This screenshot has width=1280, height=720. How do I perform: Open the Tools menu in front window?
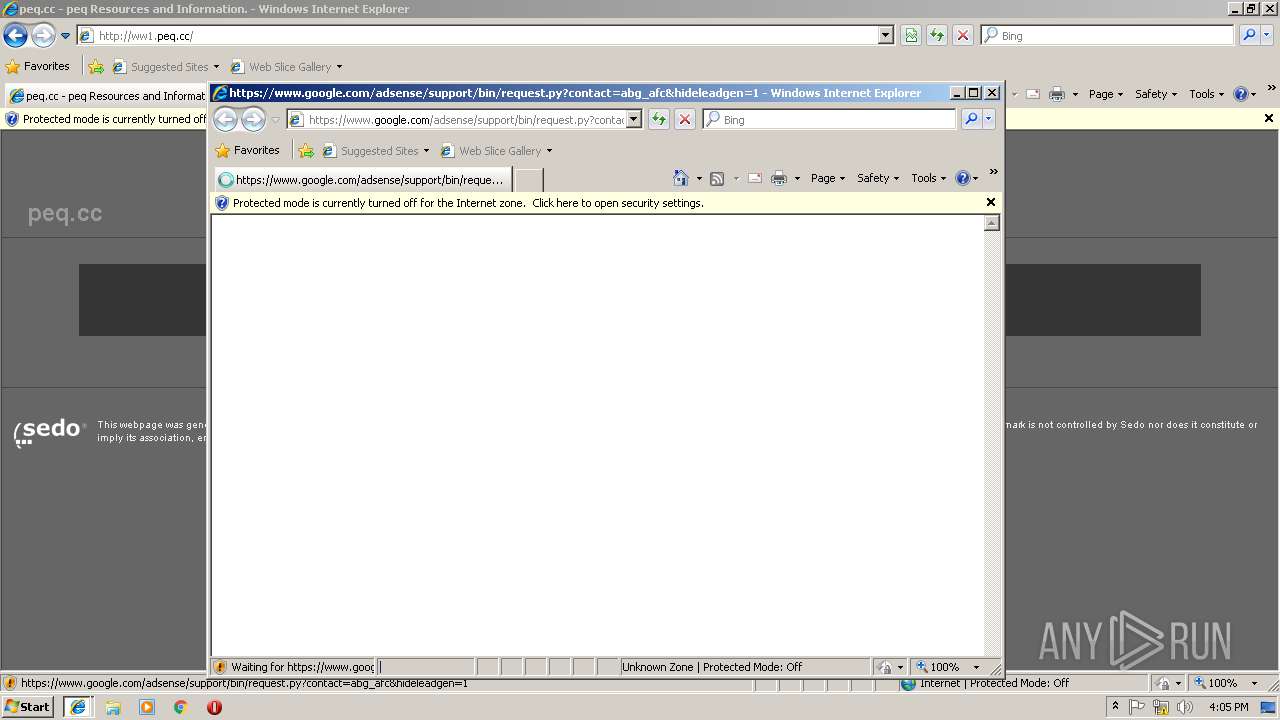[928, 178]
